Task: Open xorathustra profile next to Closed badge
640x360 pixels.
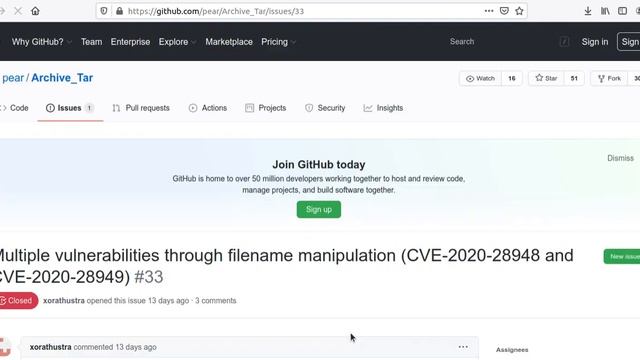Action: point(64,300)
